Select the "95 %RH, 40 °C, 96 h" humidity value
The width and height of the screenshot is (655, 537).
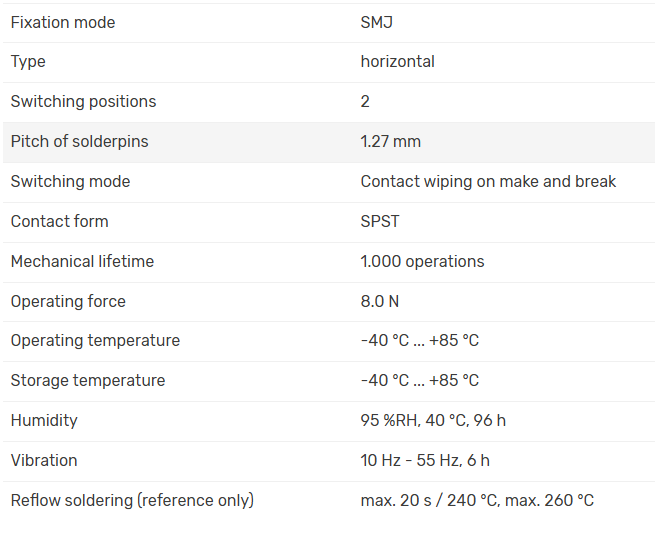coord(433,420)
